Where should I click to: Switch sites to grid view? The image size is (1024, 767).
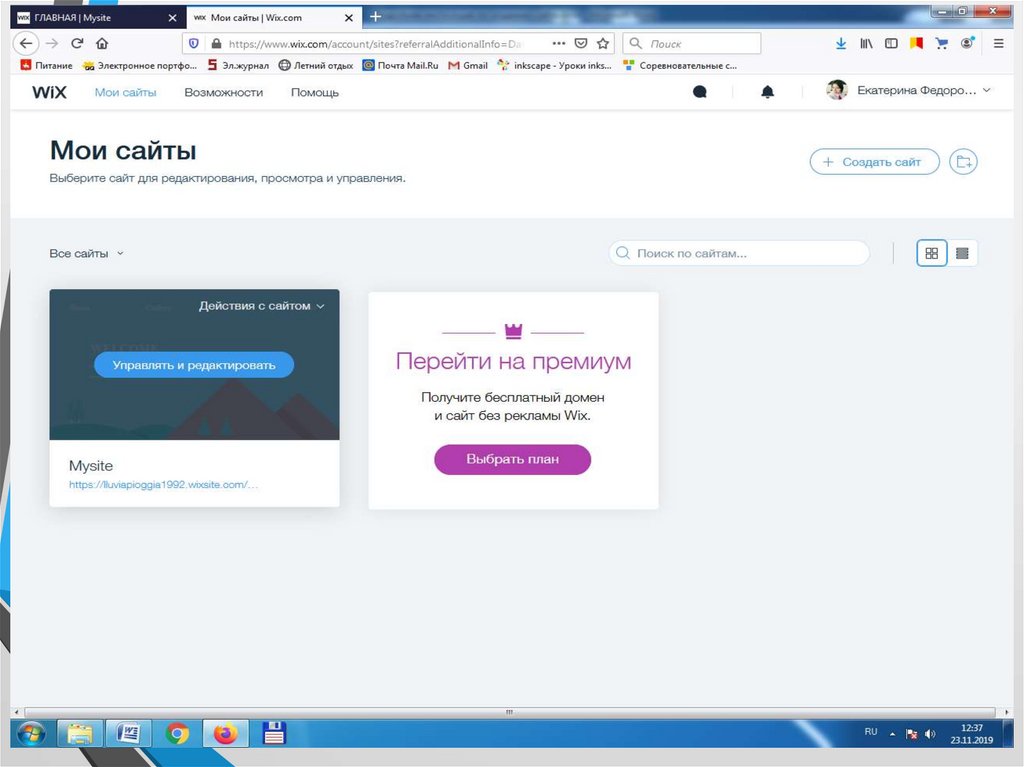932,253
